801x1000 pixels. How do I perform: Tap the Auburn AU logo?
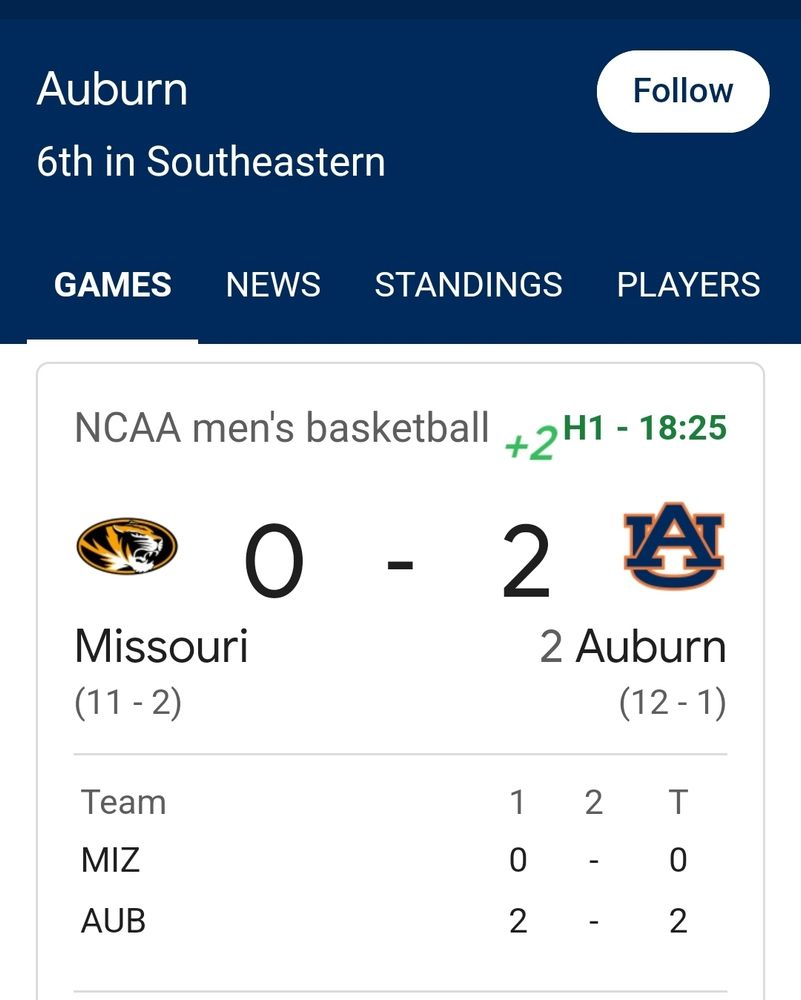(x=674, y=548)
